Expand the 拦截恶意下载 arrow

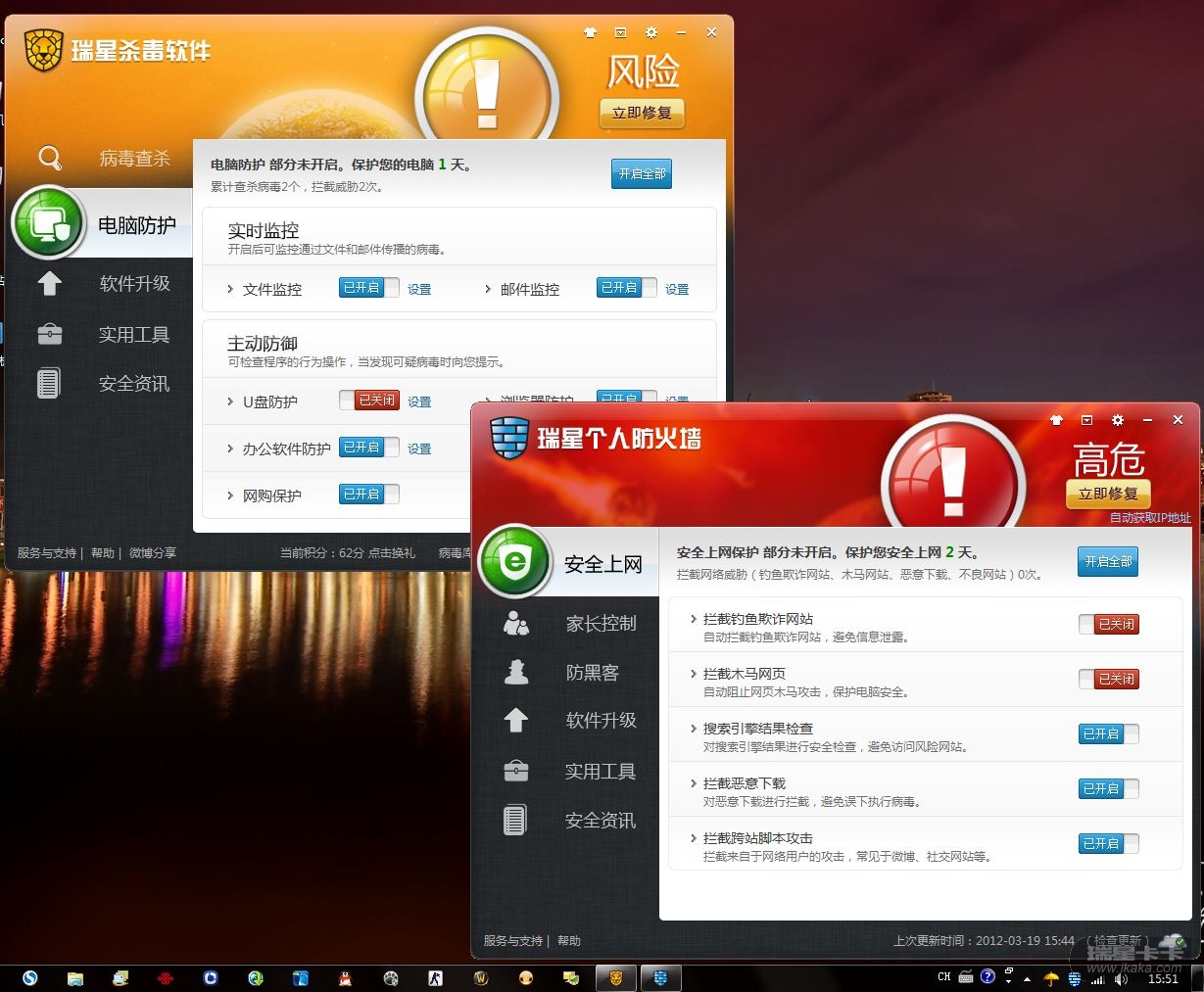tap(693, 783)
